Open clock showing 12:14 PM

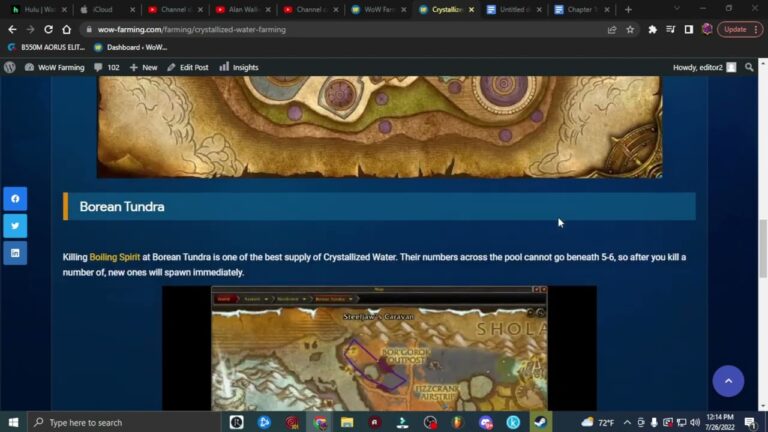720,422
